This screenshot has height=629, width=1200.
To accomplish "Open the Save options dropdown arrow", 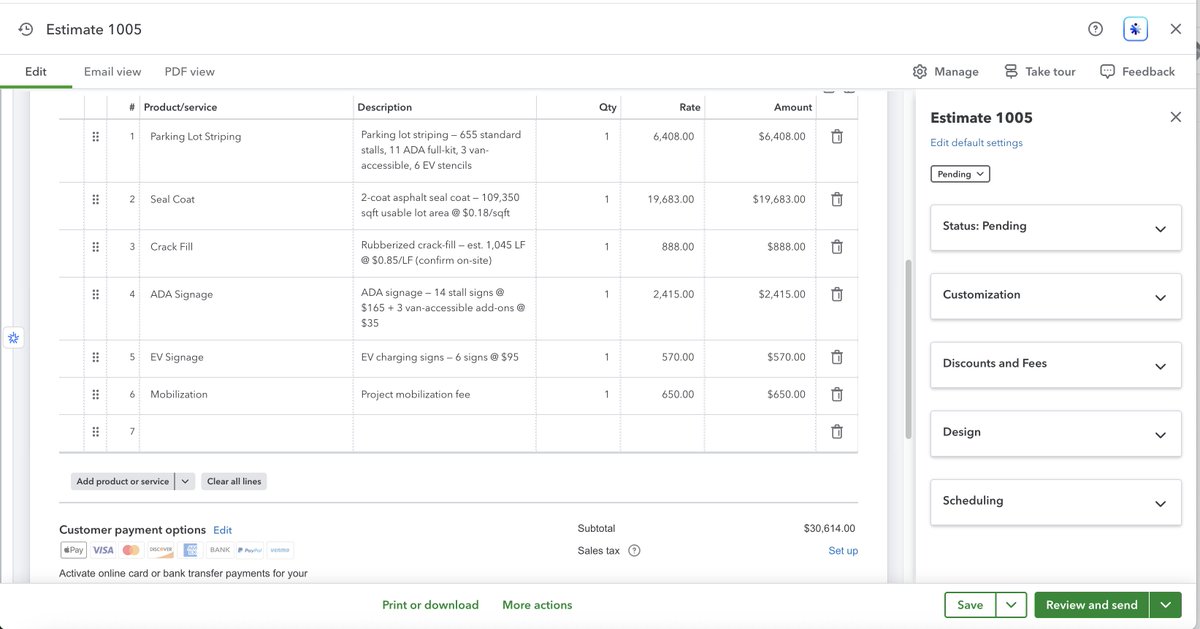I will pyautogui.click(x=1012, y=605).
